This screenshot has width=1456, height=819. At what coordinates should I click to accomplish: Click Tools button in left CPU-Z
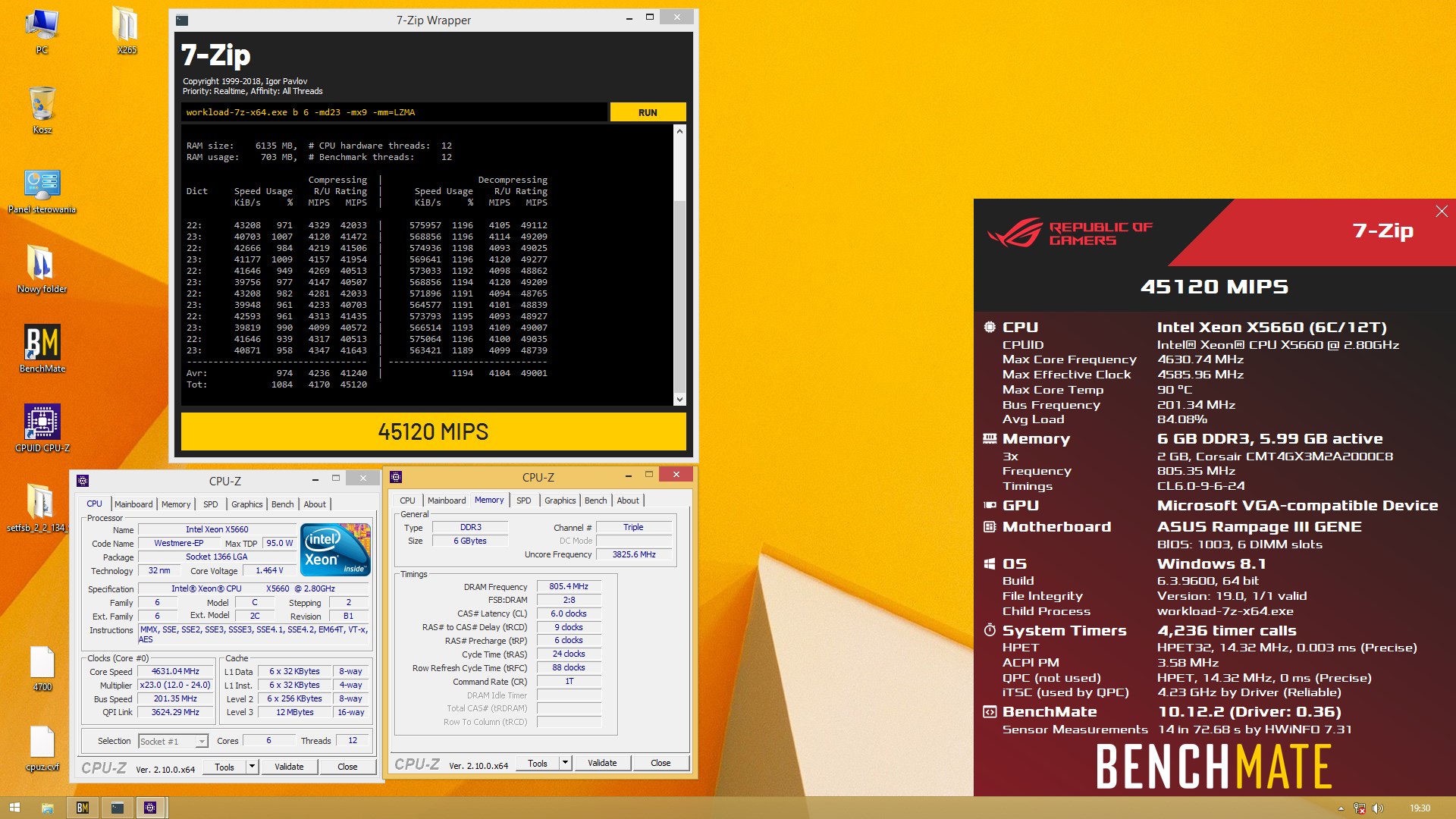coord(224,767)
